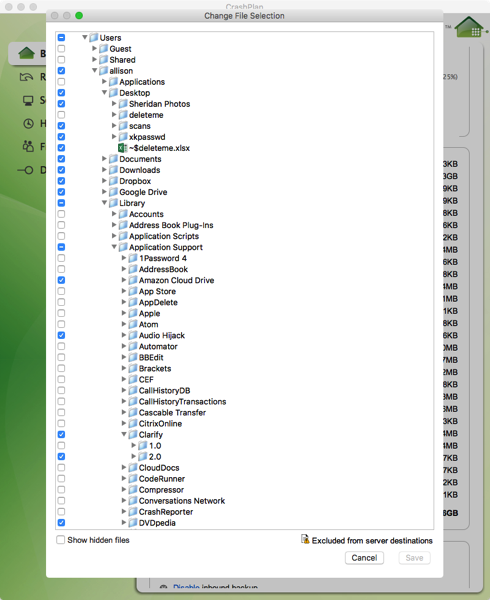490x600 pixels.
Task: Click the Sheridan Photos folder icon
Action: tap(123, 104)
